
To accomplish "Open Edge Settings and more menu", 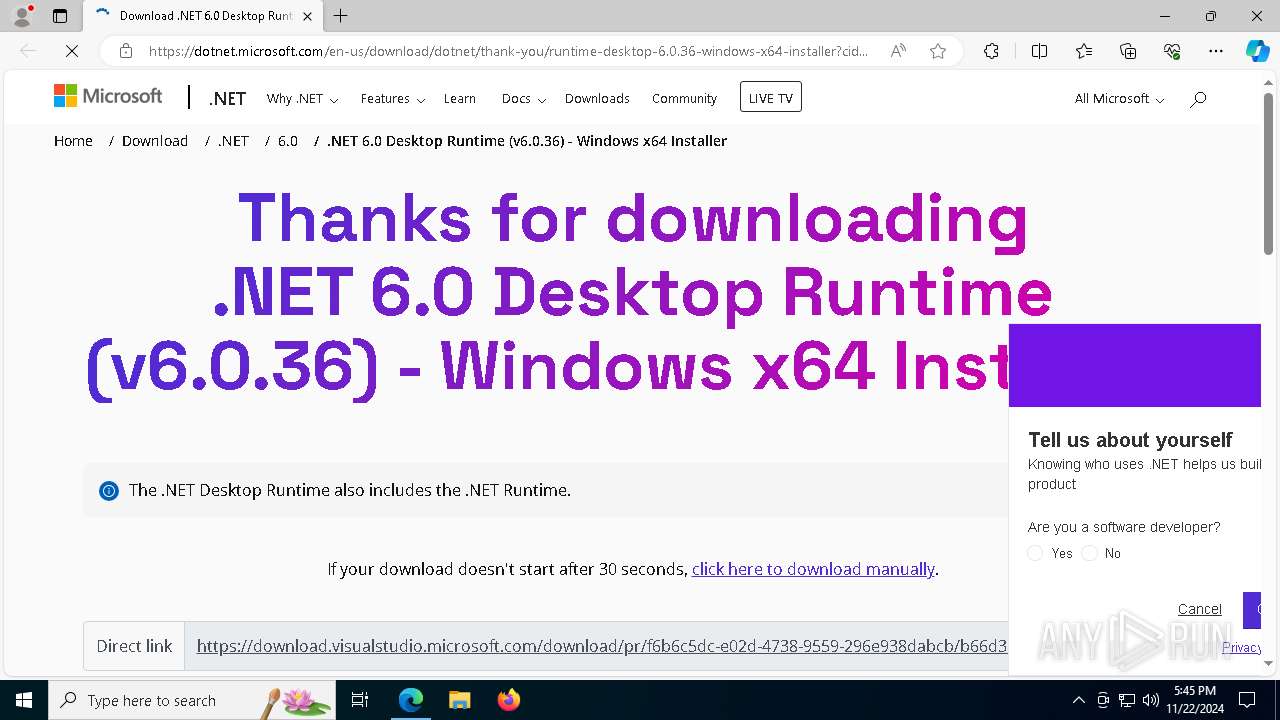I will 1216,51.
